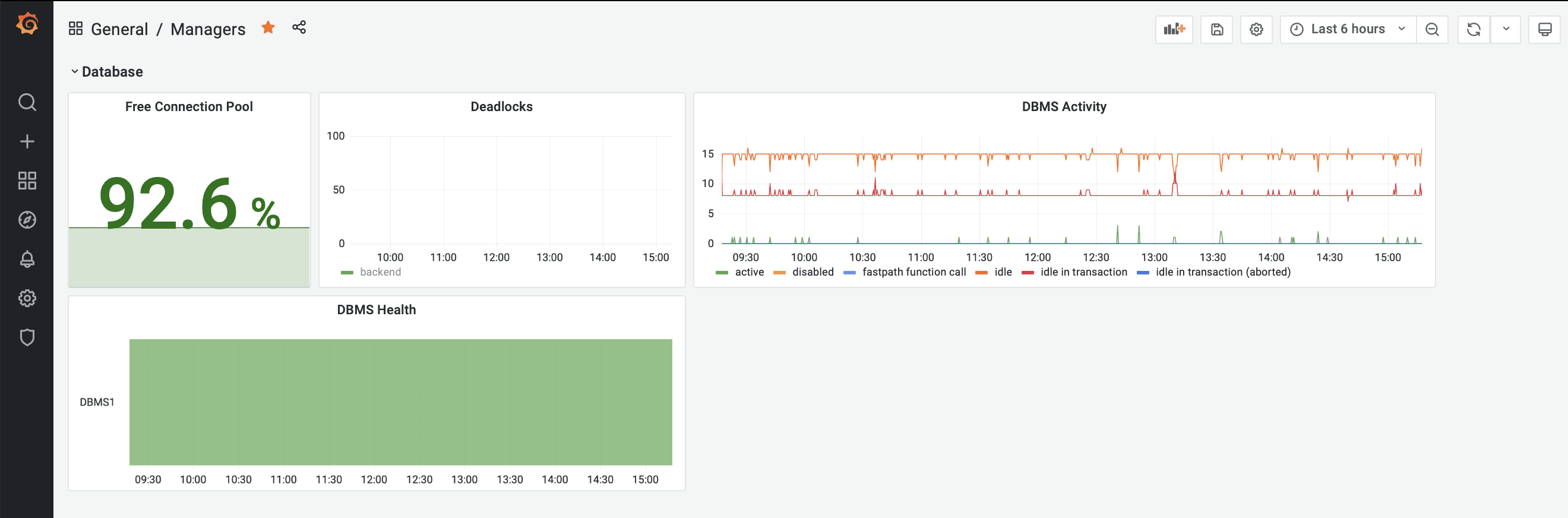Click the Deadlocks graph area

[510, 190]
